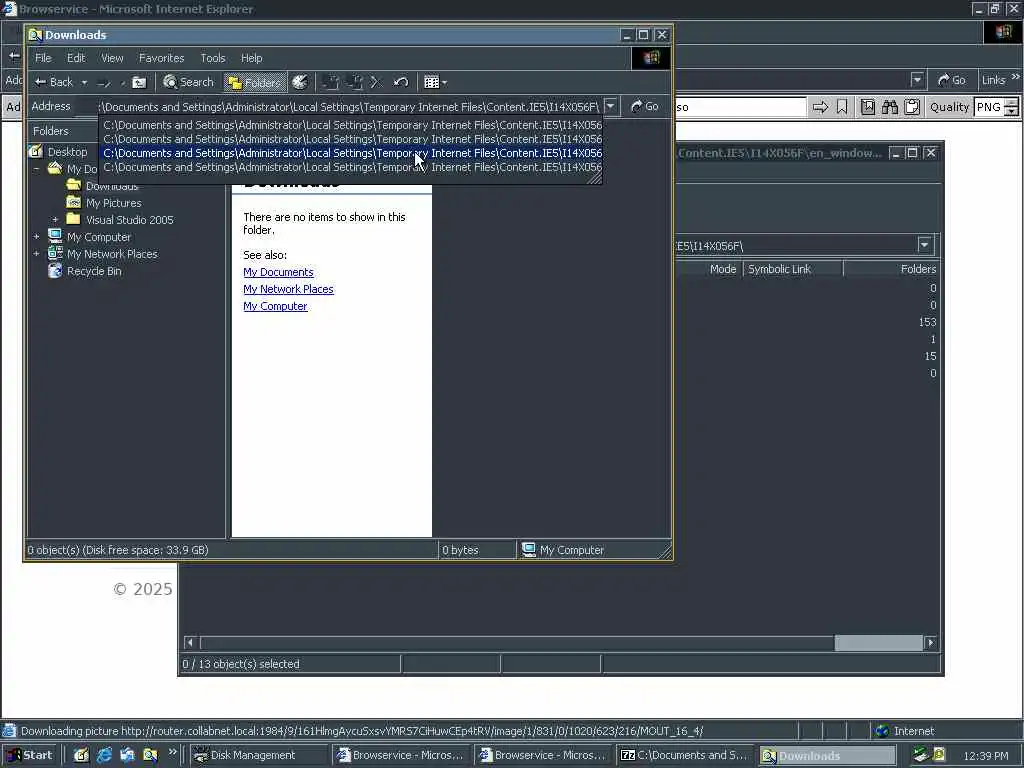This screenshot has width=1024, height=768.
Task: Open the Start menu
Action: [29, 755]
